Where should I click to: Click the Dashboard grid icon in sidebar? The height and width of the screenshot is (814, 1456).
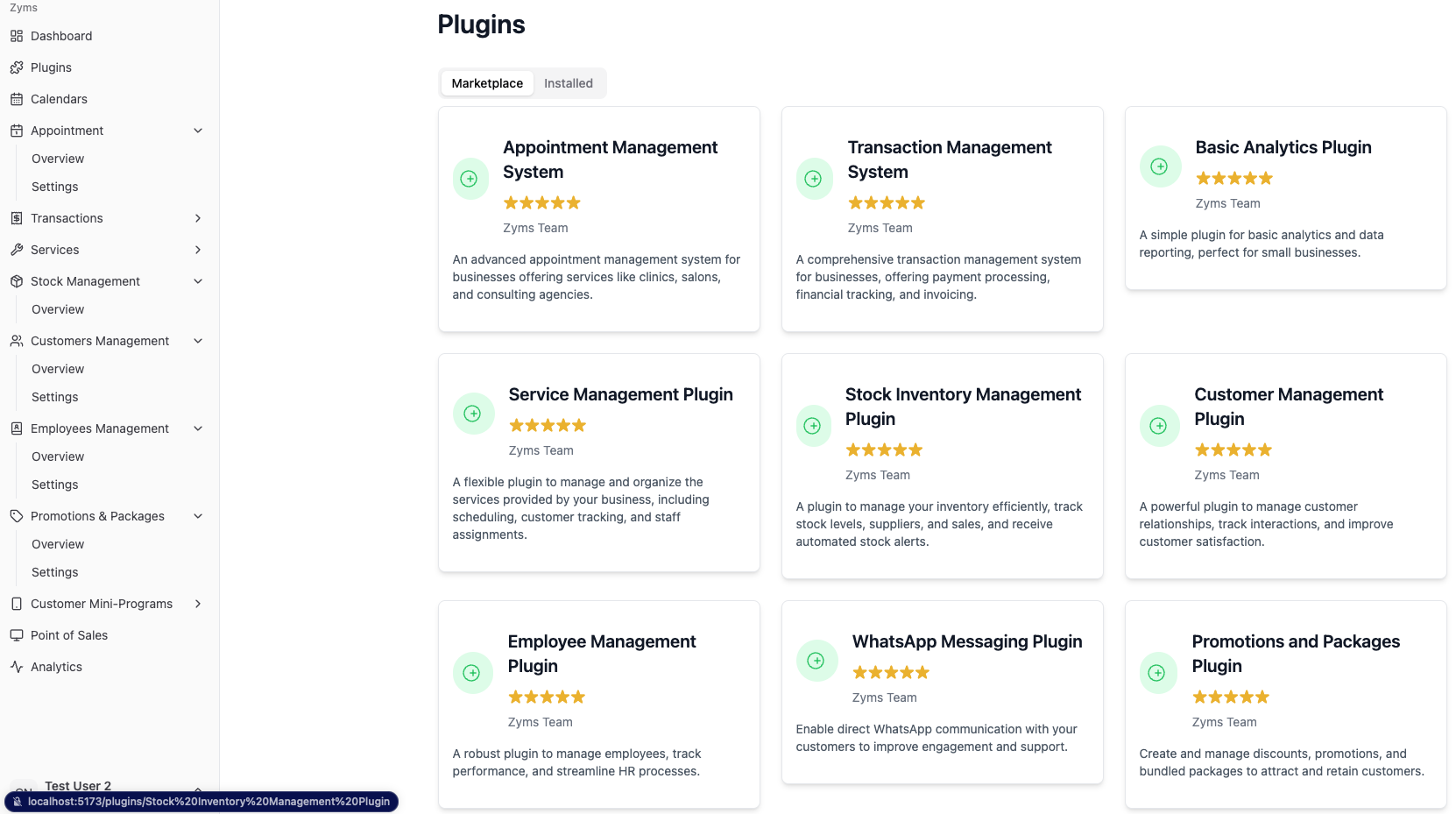point(17,36)
